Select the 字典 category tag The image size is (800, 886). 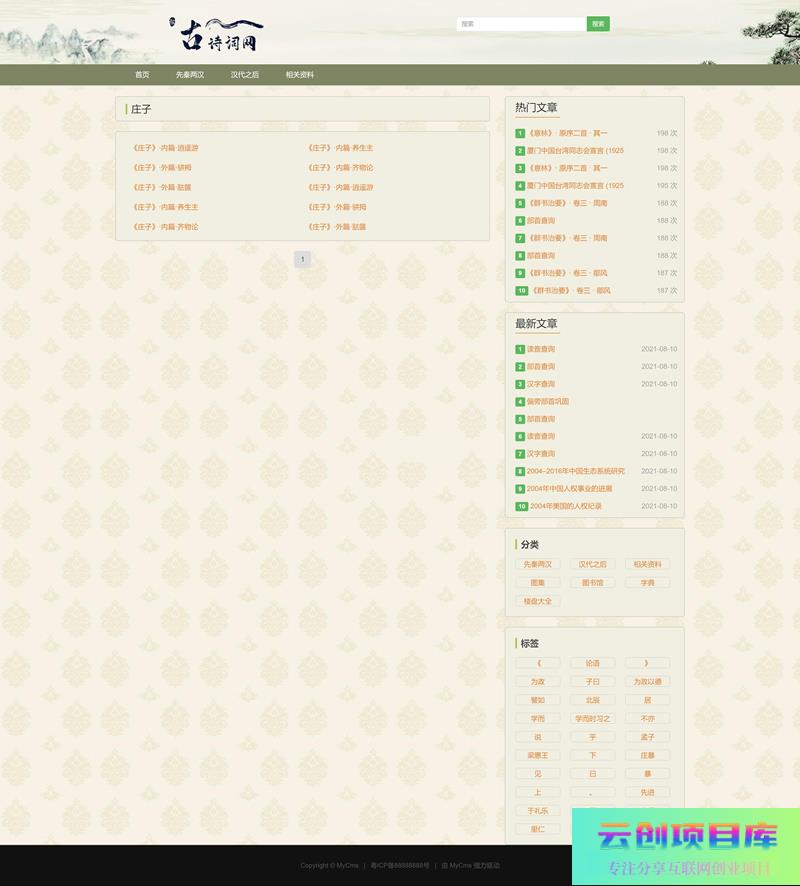coord(647,583)
